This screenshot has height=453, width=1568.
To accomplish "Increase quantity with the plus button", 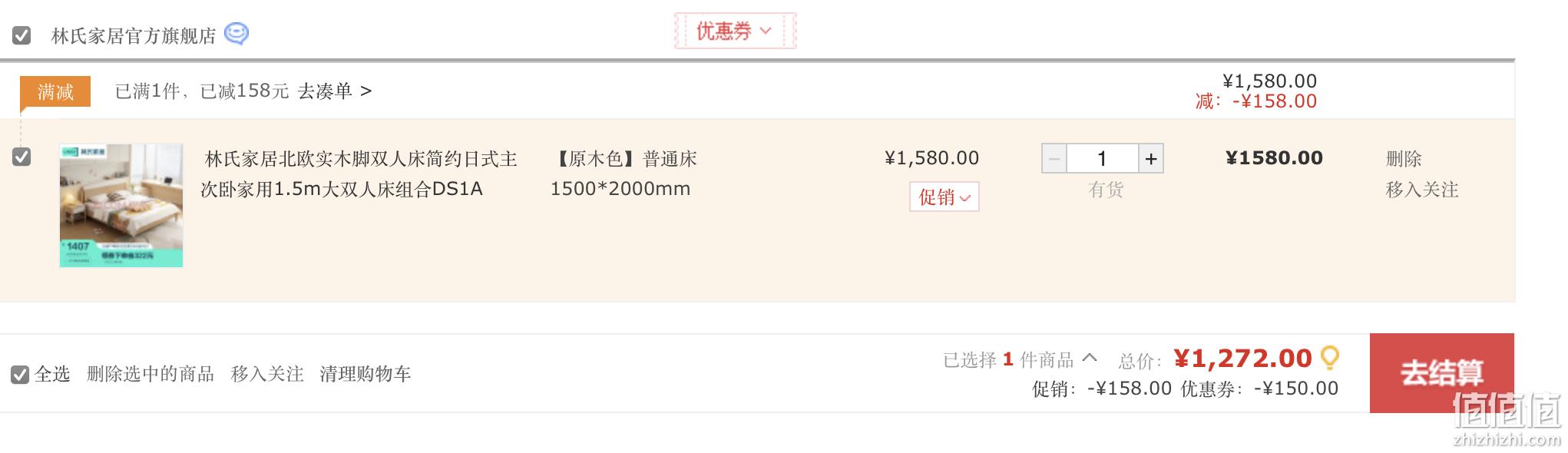I will (1150, 159).
